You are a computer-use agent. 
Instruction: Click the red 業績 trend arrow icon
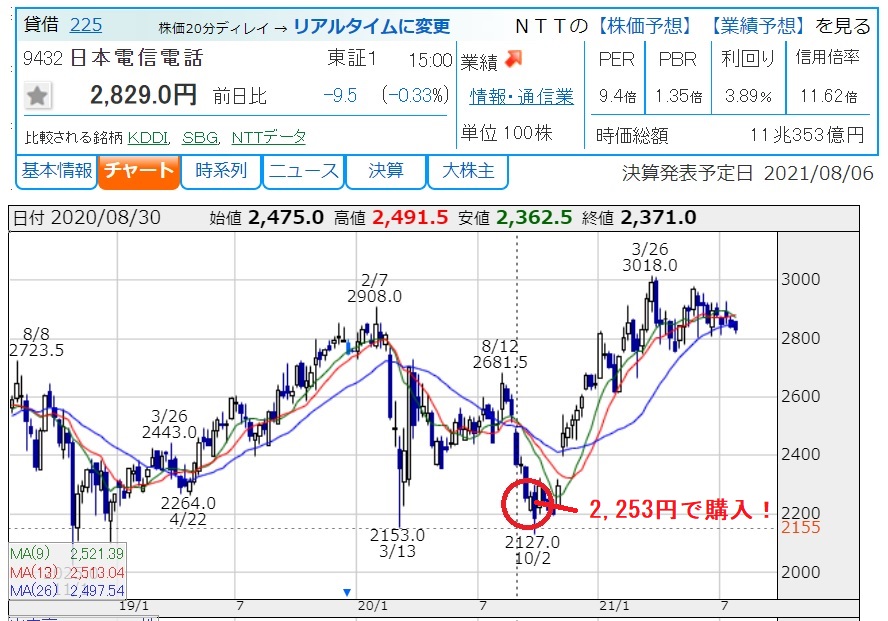pos(513,59)
